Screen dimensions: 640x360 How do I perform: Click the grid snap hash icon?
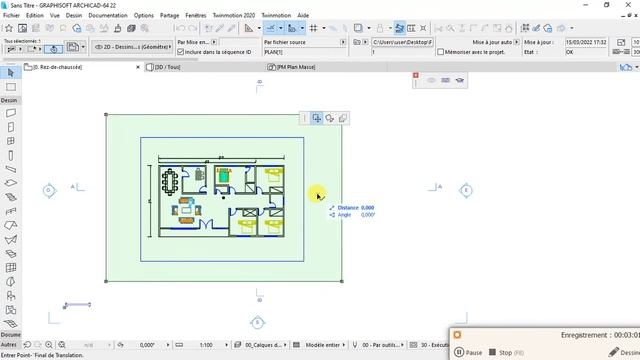click(x=313, y=28)
